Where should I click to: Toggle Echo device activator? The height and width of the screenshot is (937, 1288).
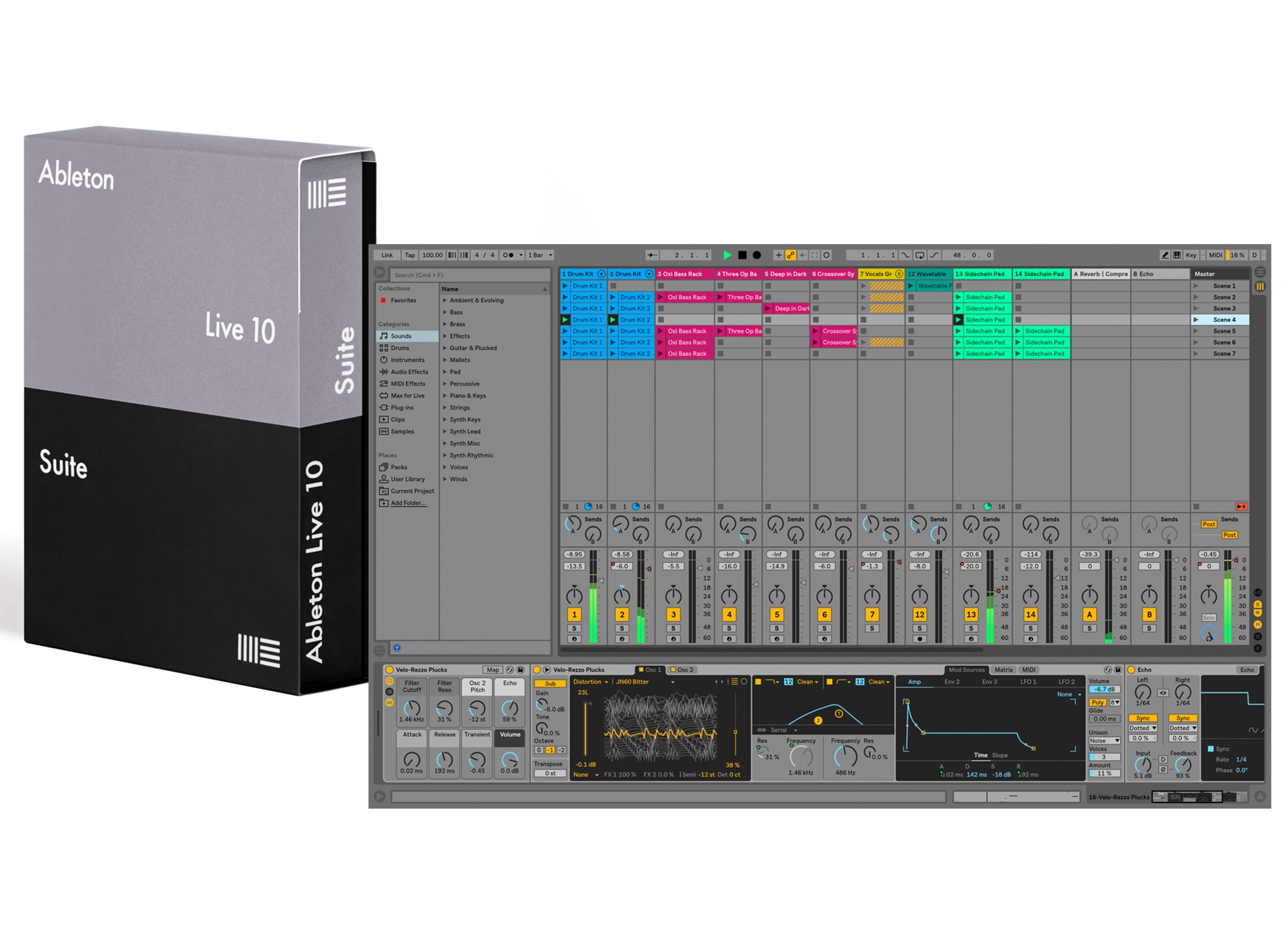click(x=1131, y=670)
